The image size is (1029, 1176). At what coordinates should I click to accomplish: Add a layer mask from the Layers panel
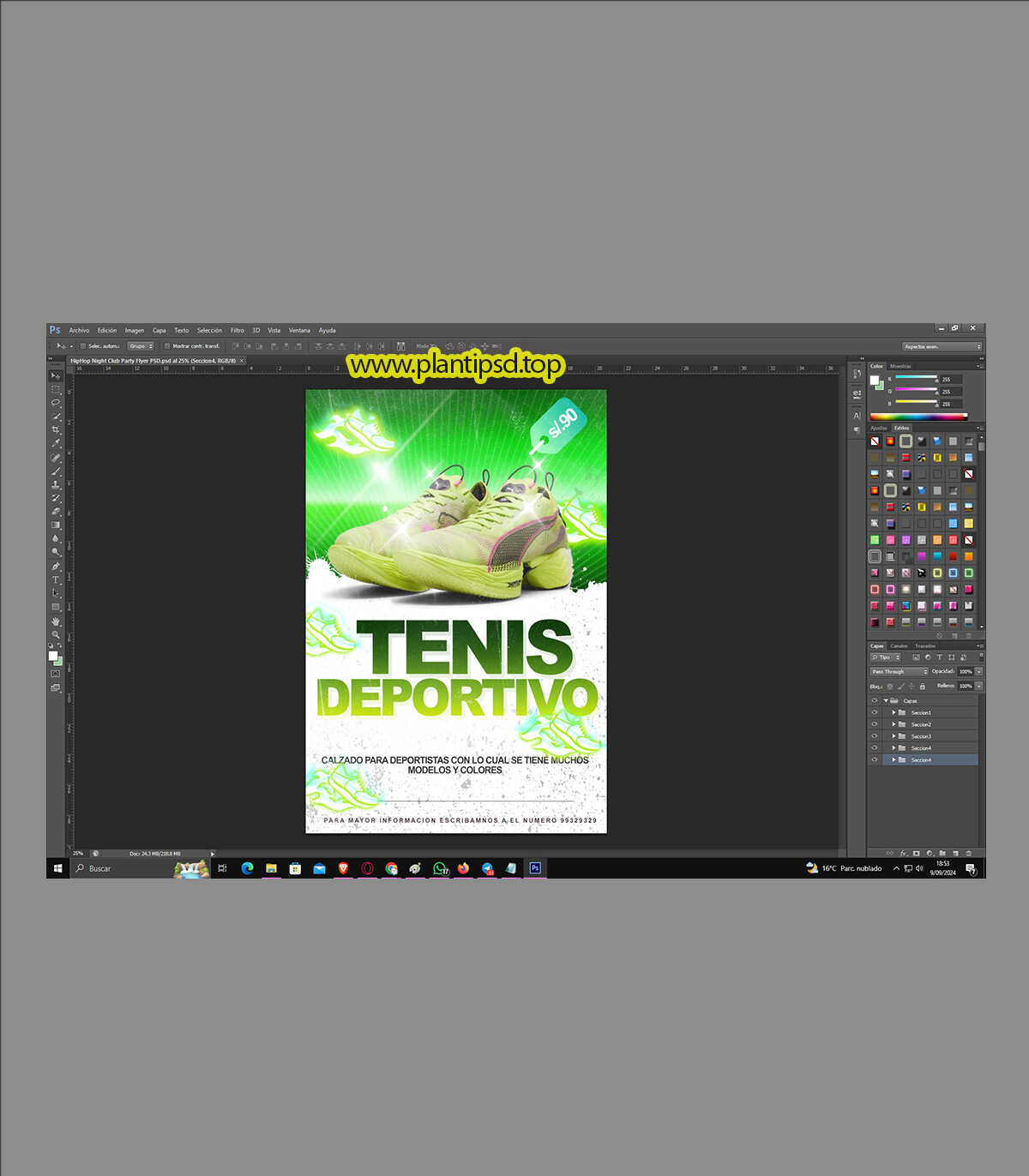916,853
